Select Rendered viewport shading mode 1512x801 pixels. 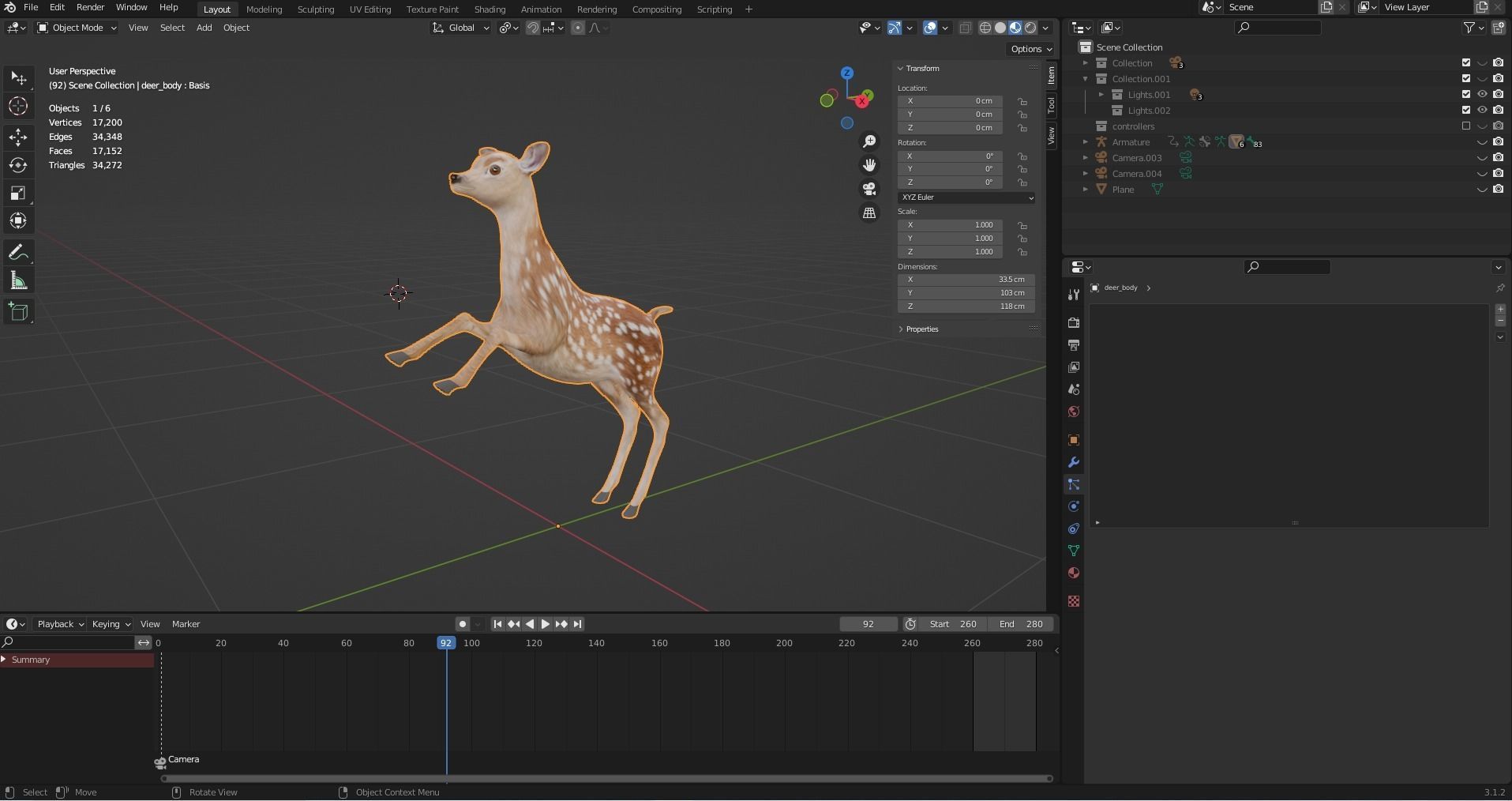(x=1030, y=28)
